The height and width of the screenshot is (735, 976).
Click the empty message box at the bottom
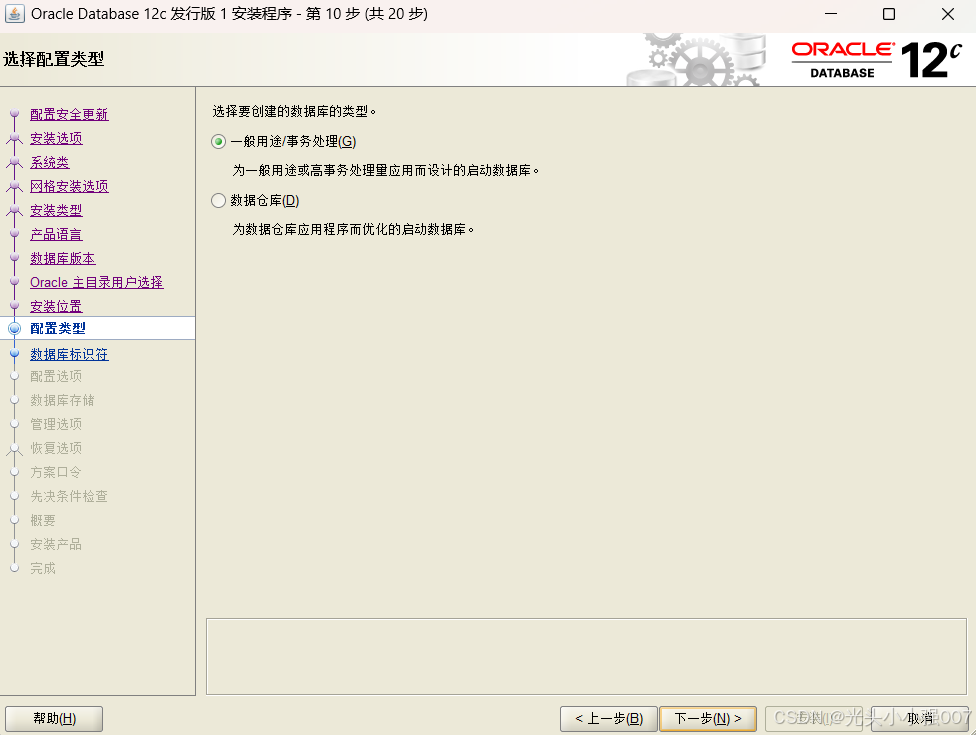tap(585, 657)
